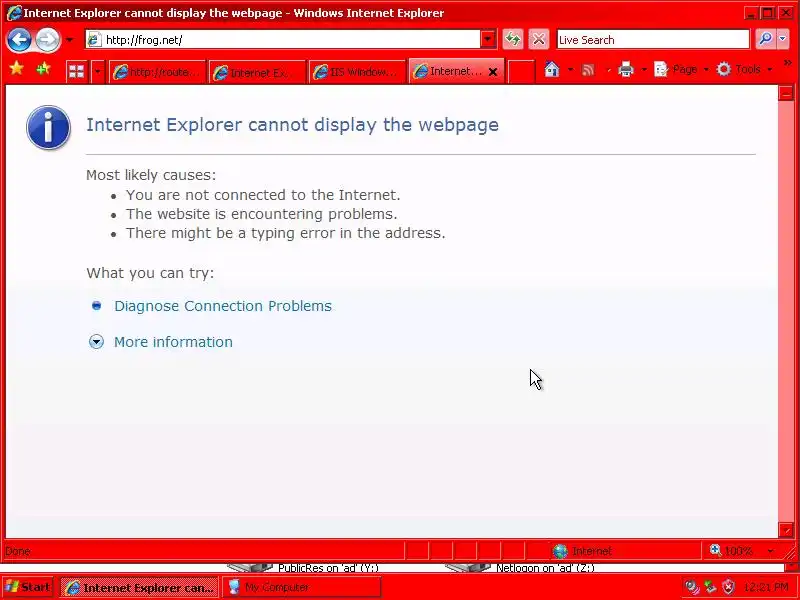
Task: Click the Internet Explorer title bar icon
Action: click(14, 13)
